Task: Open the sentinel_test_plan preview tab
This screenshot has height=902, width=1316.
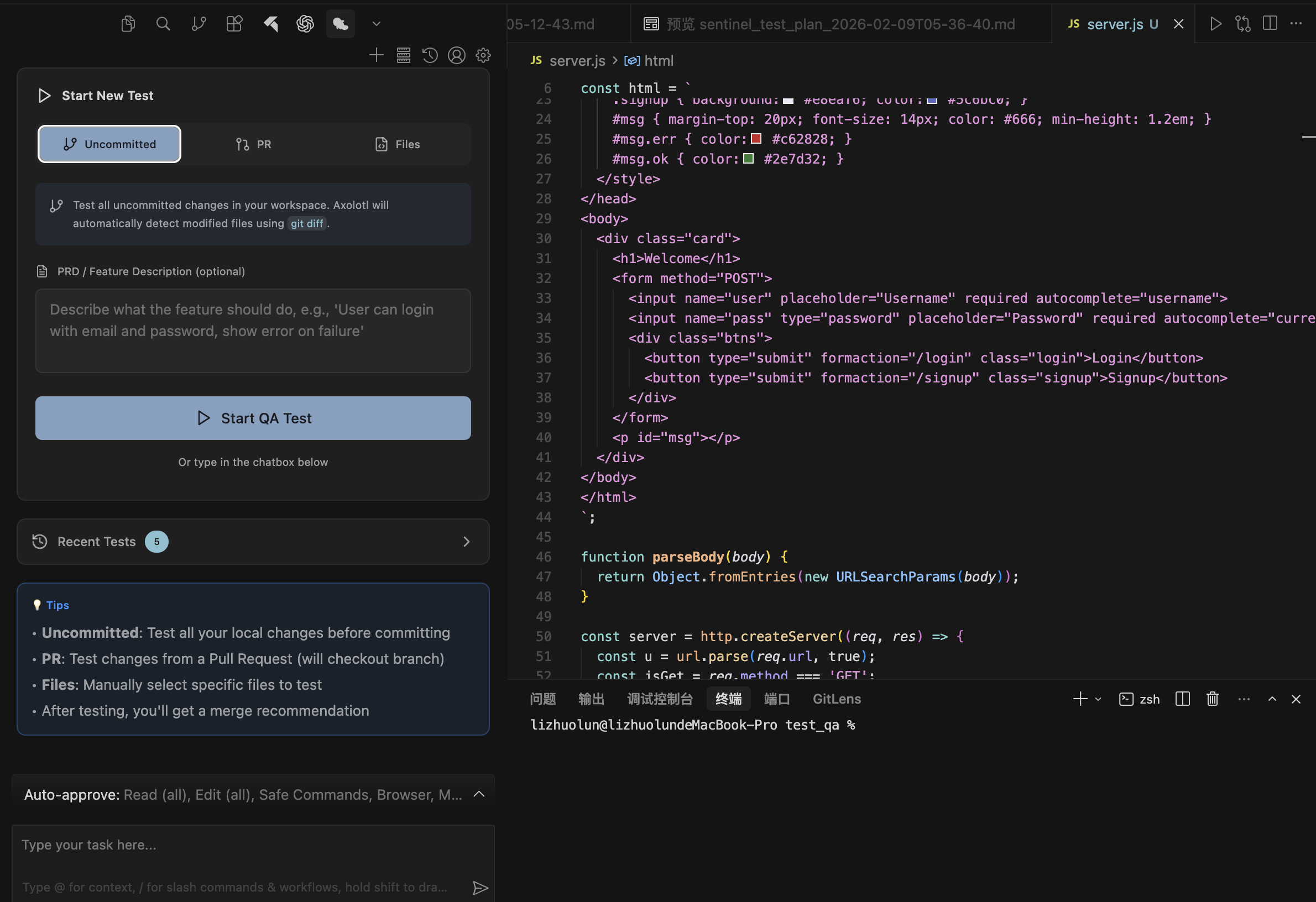Action: 829,24
